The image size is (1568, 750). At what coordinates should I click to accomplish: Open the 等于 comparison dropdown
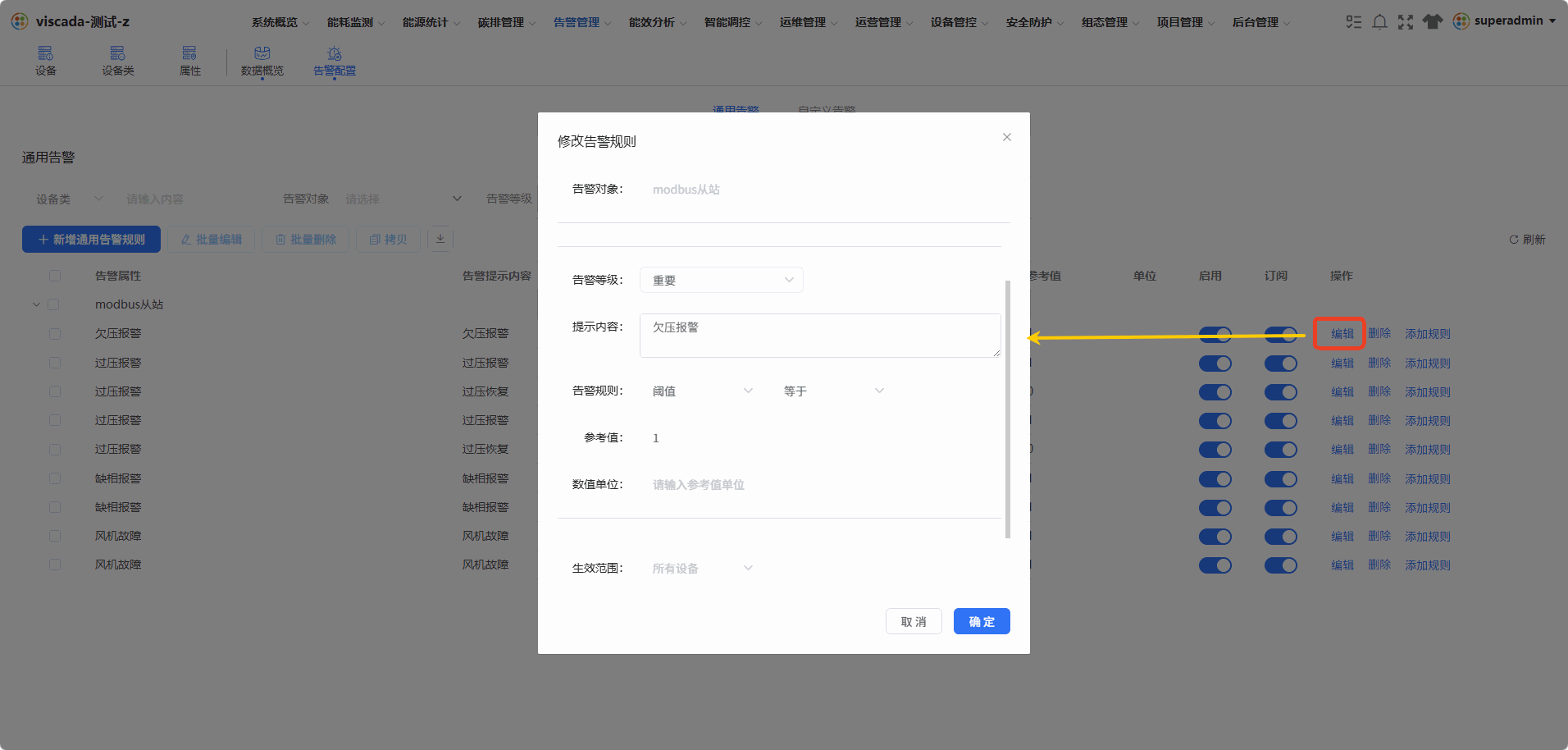coord(832,391)
